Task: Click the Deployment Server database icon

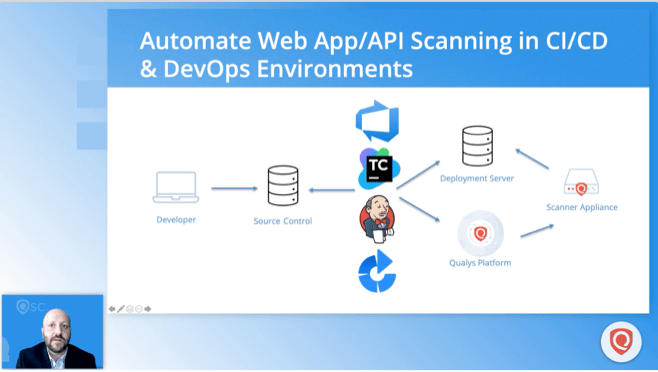Action: click(477, 146)
